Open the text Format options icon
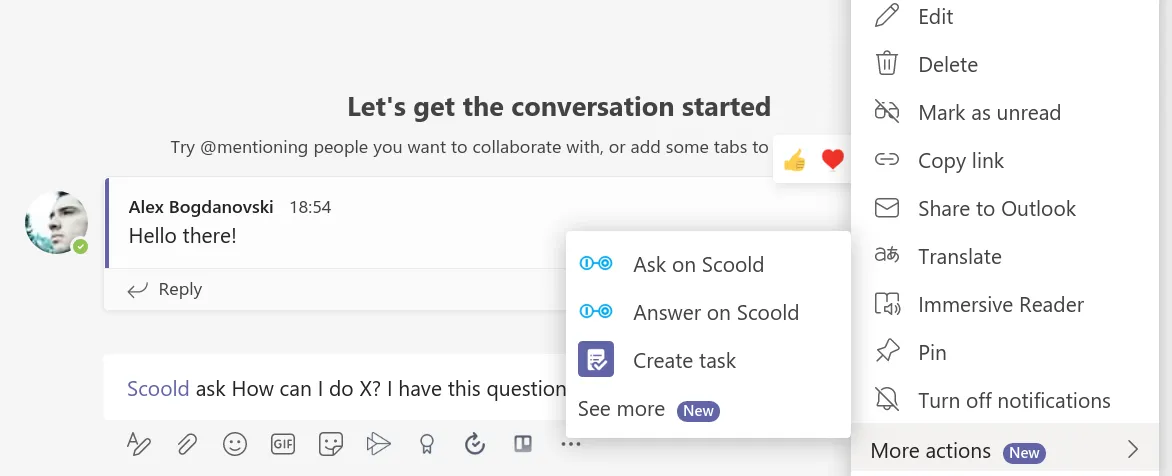1172x476 pixels. click(x=138, y=444)
